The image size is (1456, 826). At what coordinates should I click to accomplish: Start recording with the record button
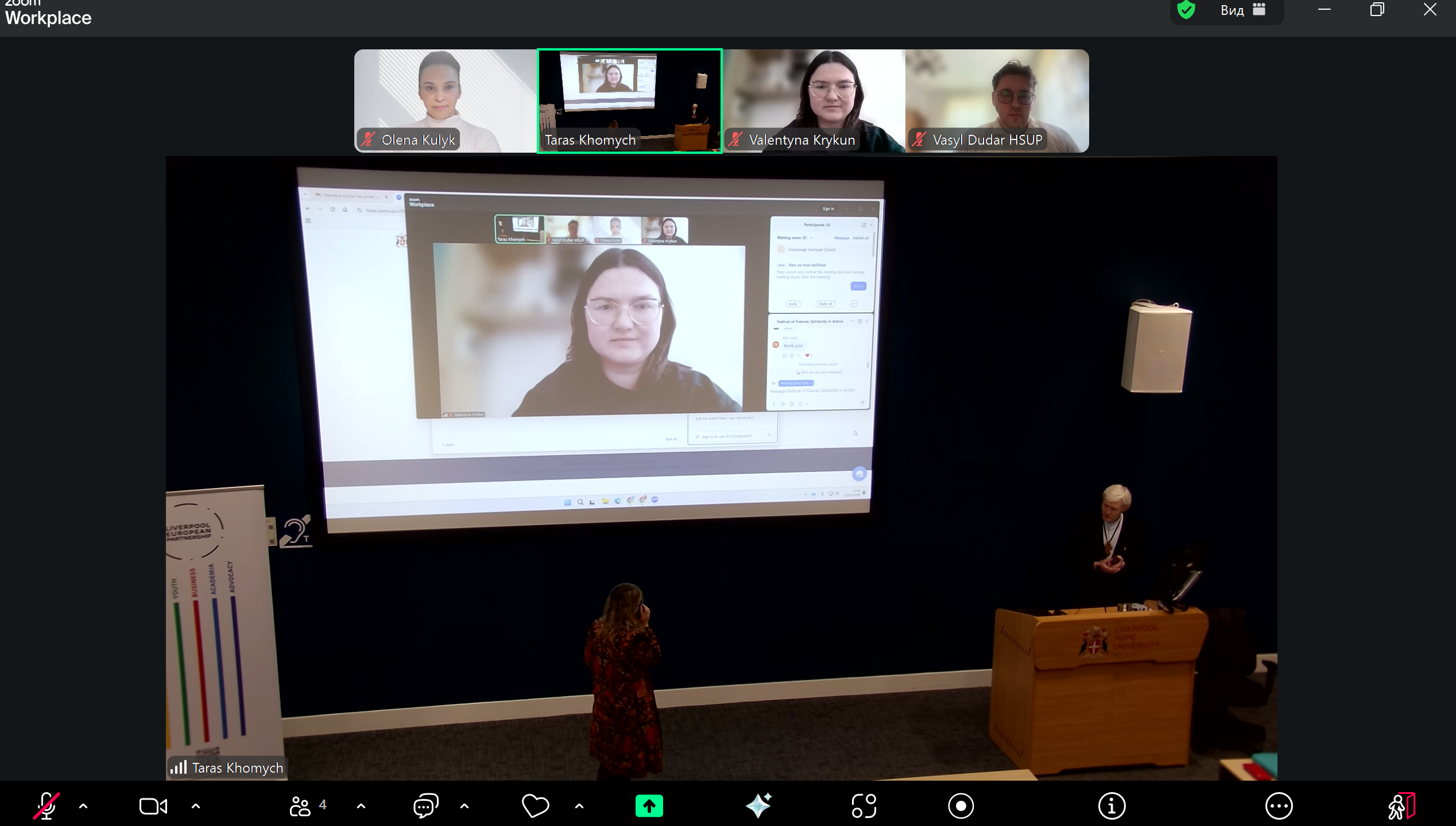pyautogui.click(x=961, y=806)
